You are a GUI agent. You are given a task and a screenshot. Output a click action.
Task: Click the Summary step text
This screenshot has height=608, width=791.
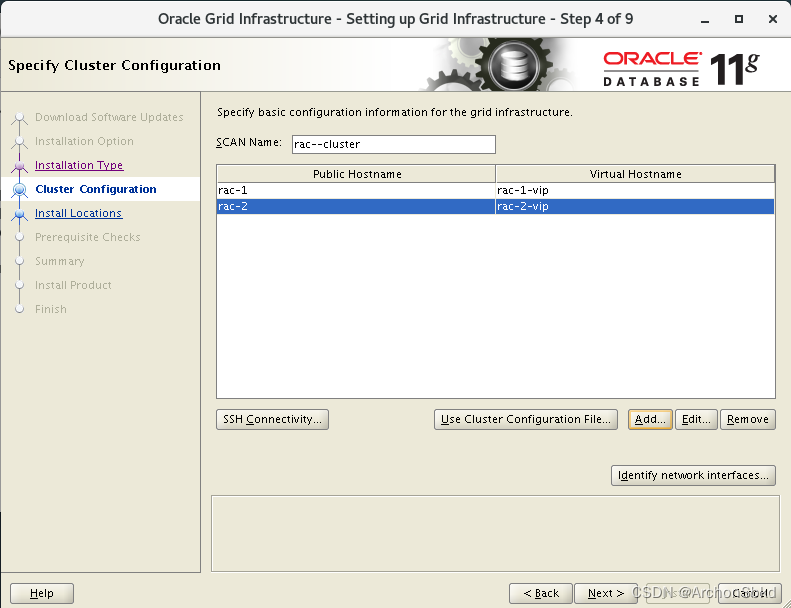click(x=60, y=261)
